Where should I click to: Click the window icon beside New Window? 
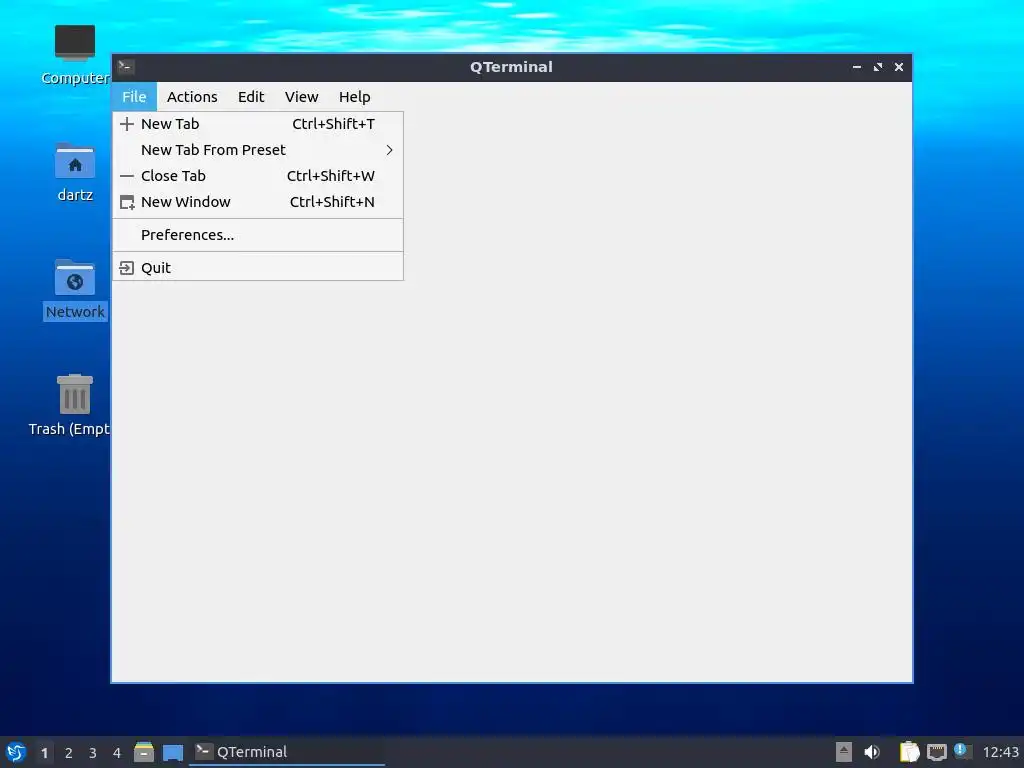click(x=127, y=202)
